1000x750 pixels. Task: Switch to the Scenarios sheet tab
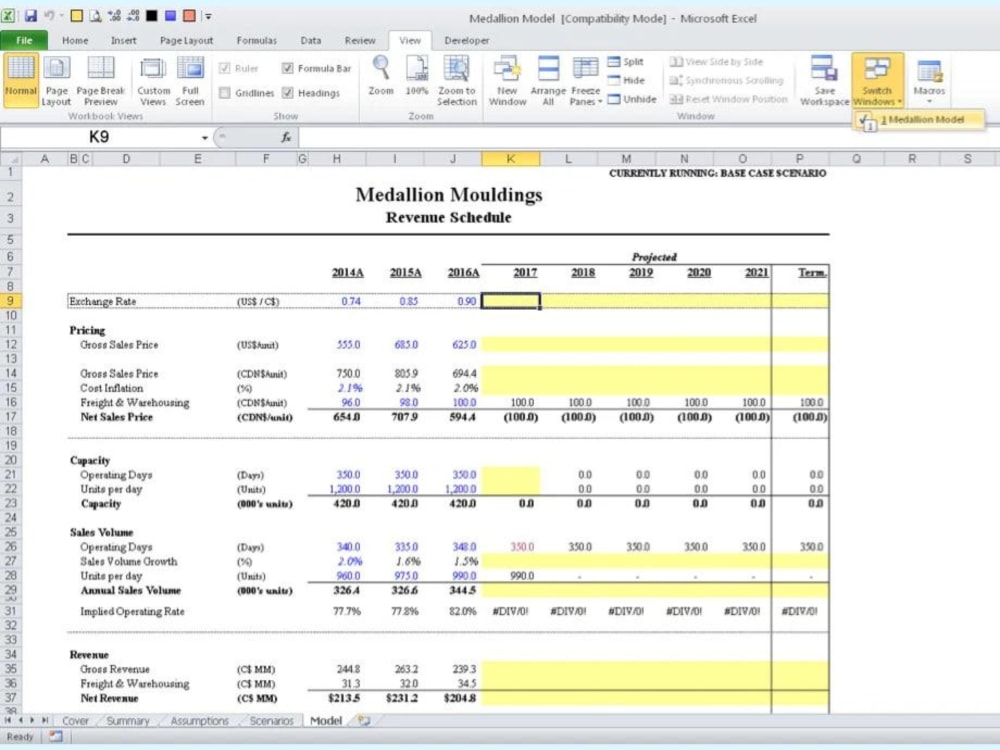(x=271, y=721)
